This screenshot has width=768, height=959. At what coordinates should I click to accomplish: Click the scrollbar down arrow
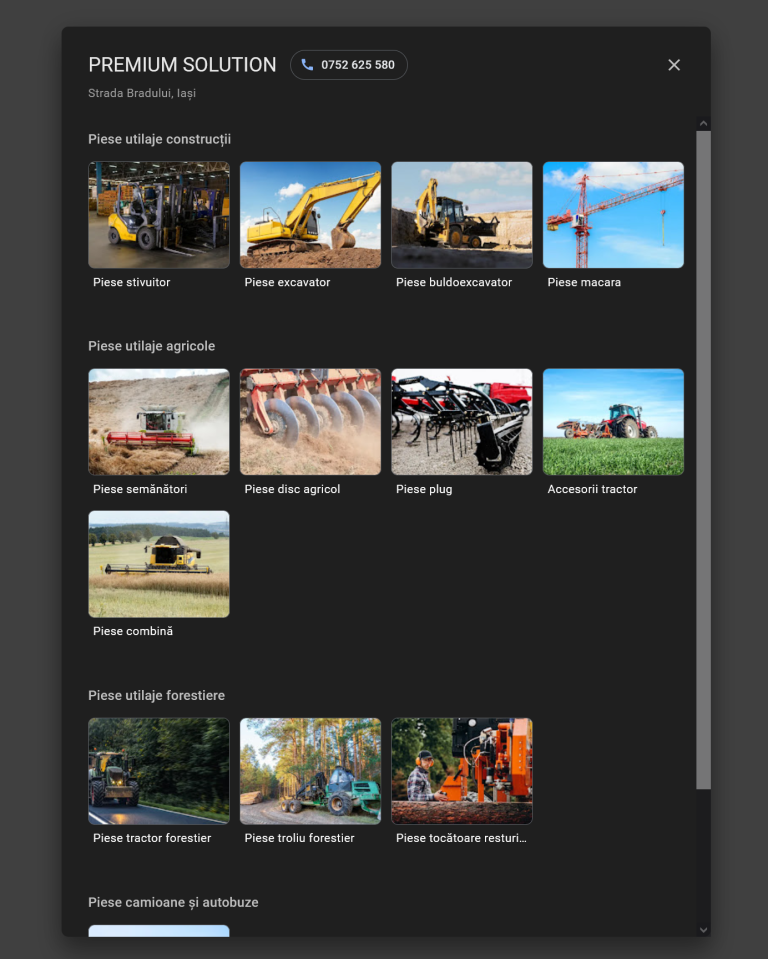point(703,930)
